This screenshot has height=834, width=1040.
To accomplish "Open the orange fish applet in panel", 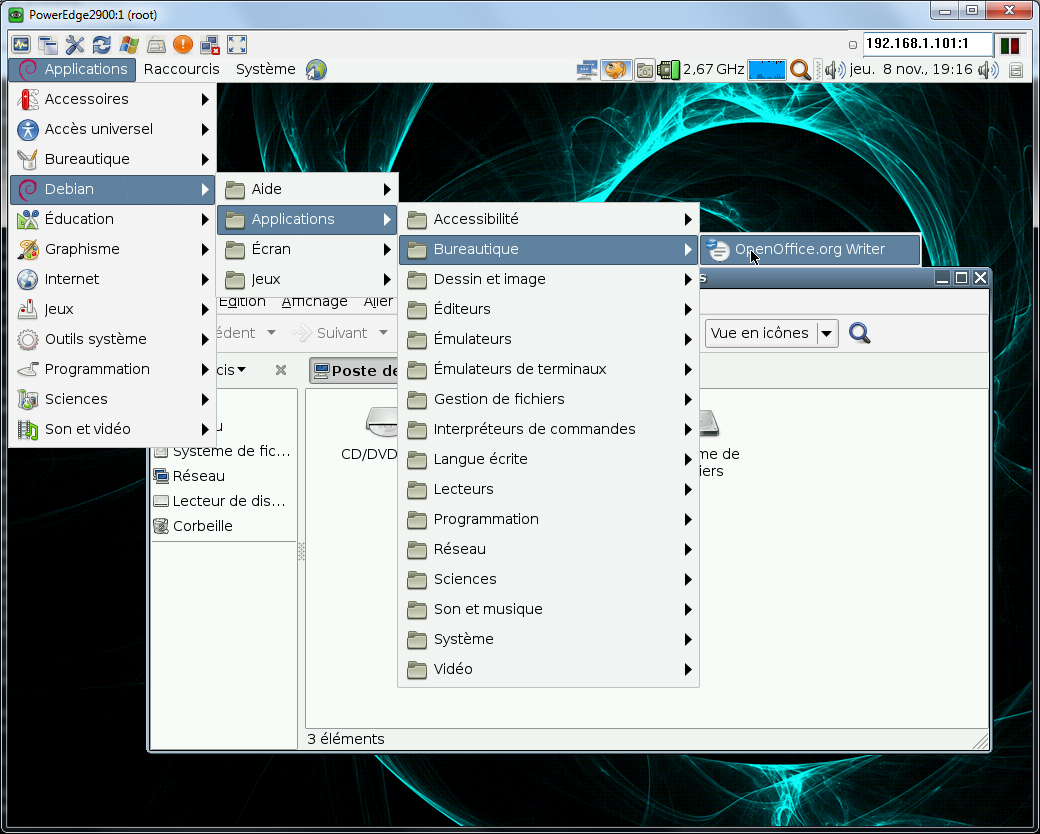I will tap(615, 69).
